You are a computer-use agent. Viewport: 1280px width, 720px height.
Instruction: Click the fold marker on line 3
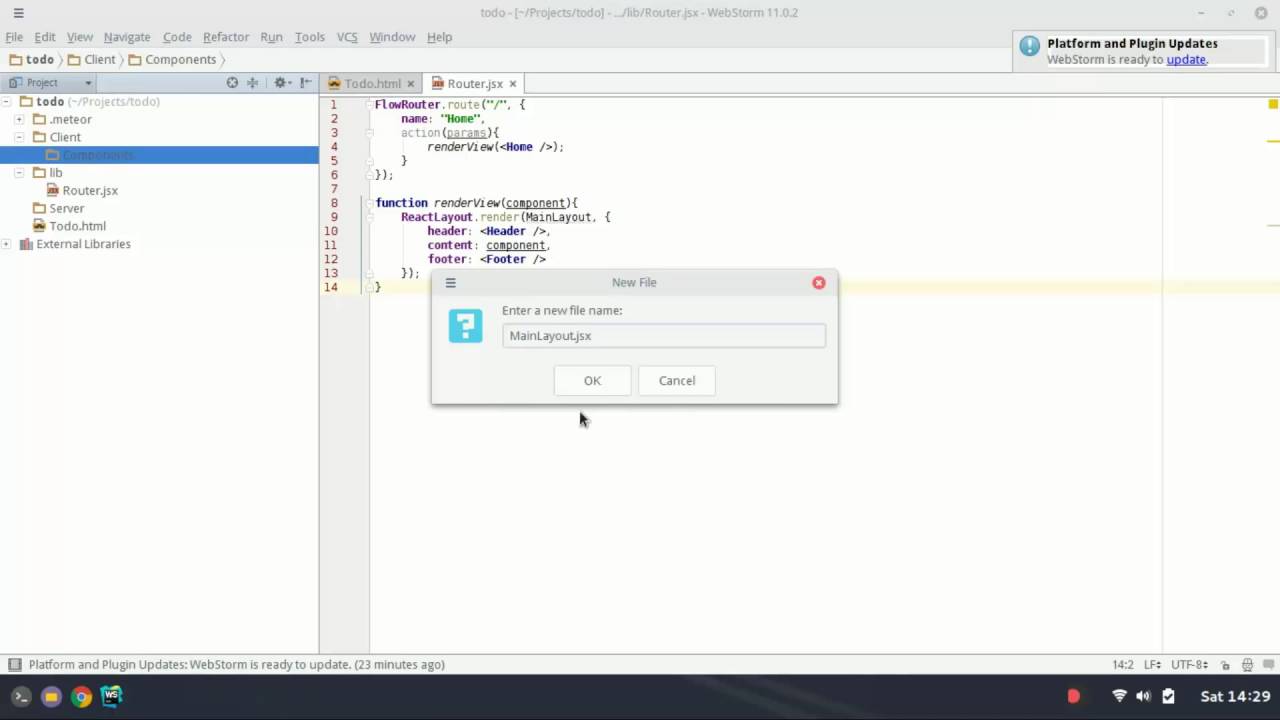point(369,133)
